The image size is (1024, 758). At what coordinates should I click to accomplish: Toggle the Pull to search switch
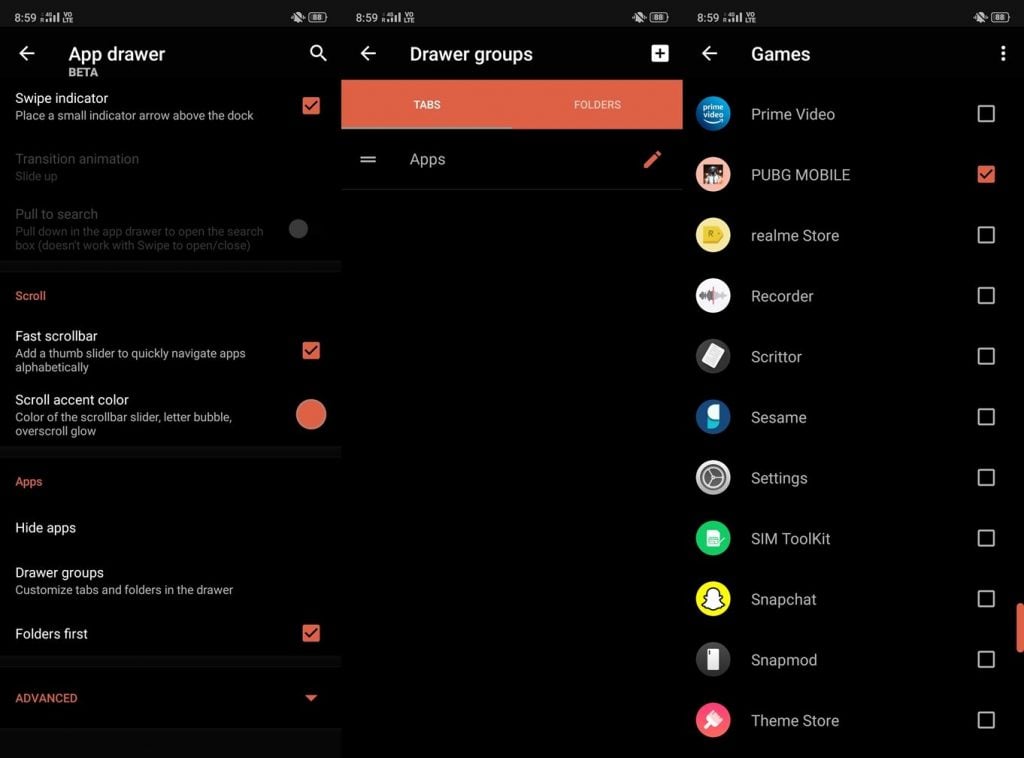[x=298, y=229]
